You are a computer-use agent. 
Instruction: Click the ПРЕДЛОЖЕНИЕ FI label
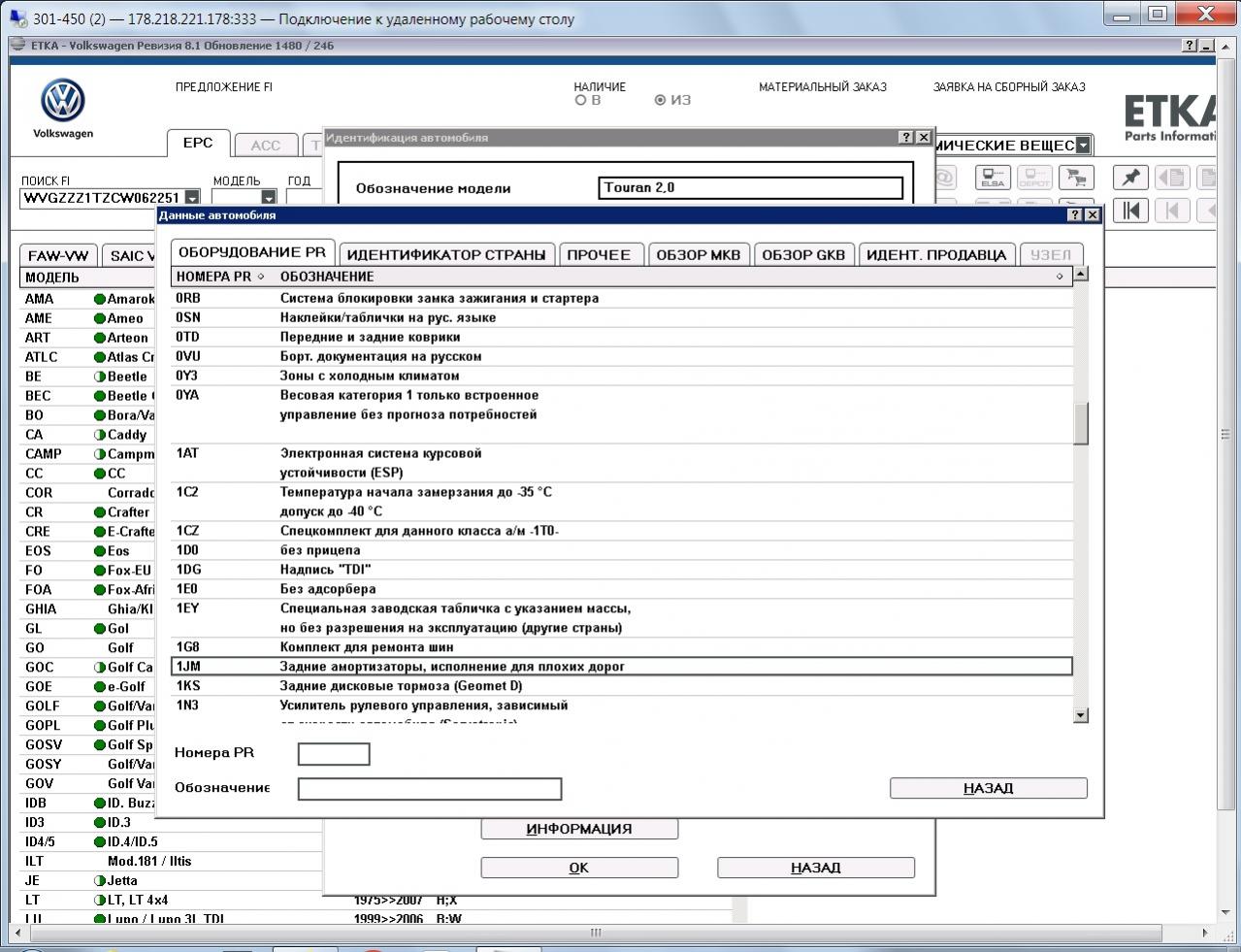pyautogui.click(x=224, y=86)
